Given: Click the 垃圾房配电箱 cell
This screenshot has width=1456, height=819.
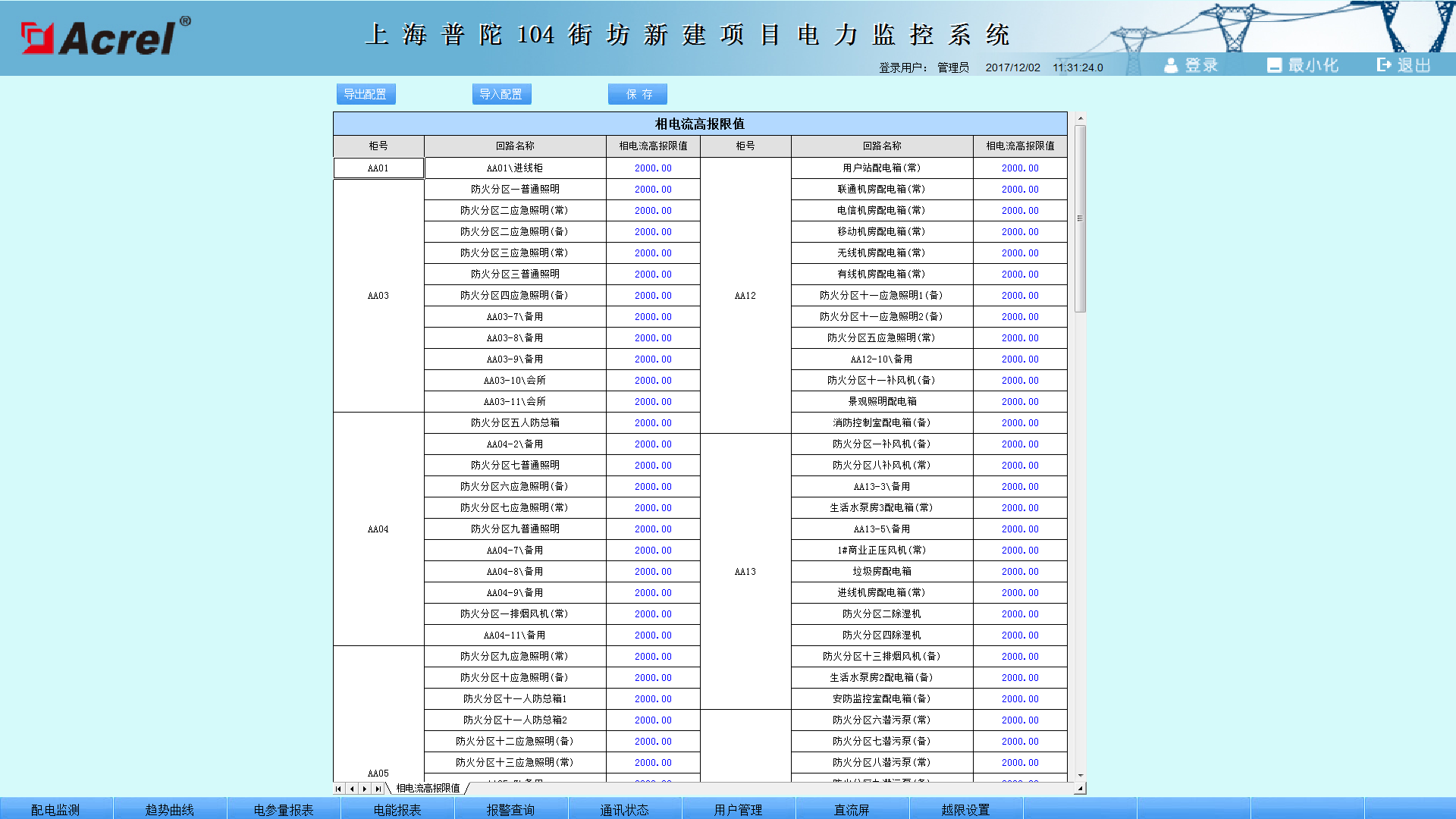Looking at the screenshot, I should coord(882,572).
